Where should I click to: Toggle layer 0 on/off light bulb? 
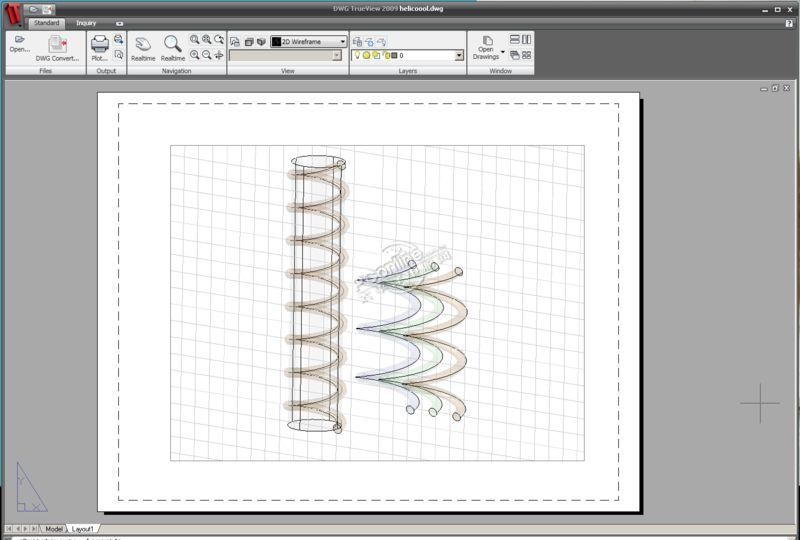pos(357,55)
